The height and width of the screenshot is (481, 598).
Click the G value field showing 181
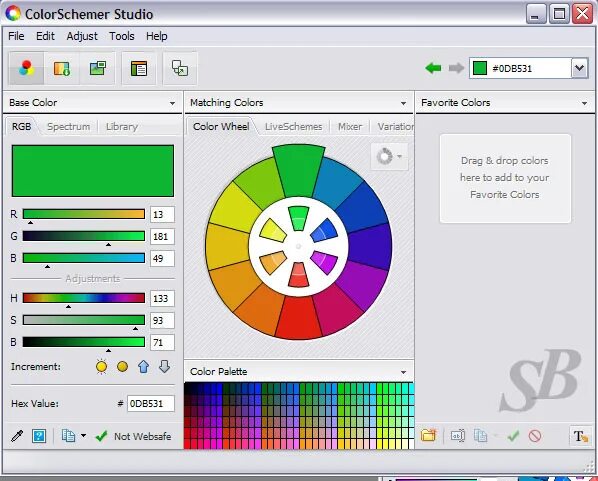tap(162, 236)
